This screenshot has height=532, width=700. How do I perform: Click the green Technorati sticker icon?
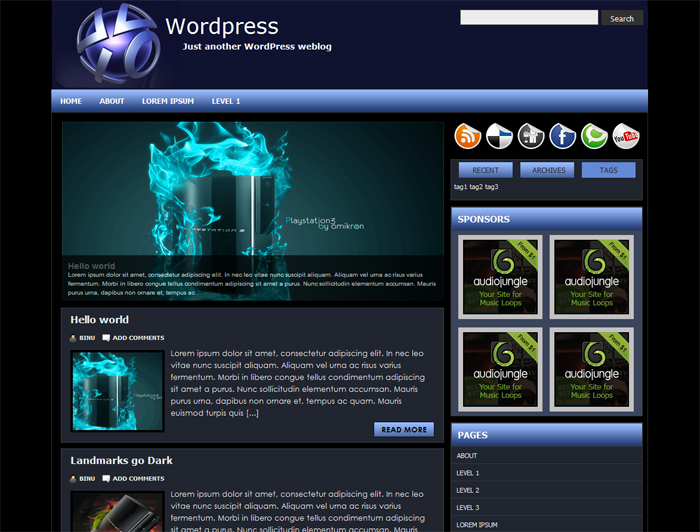(594, 136)
